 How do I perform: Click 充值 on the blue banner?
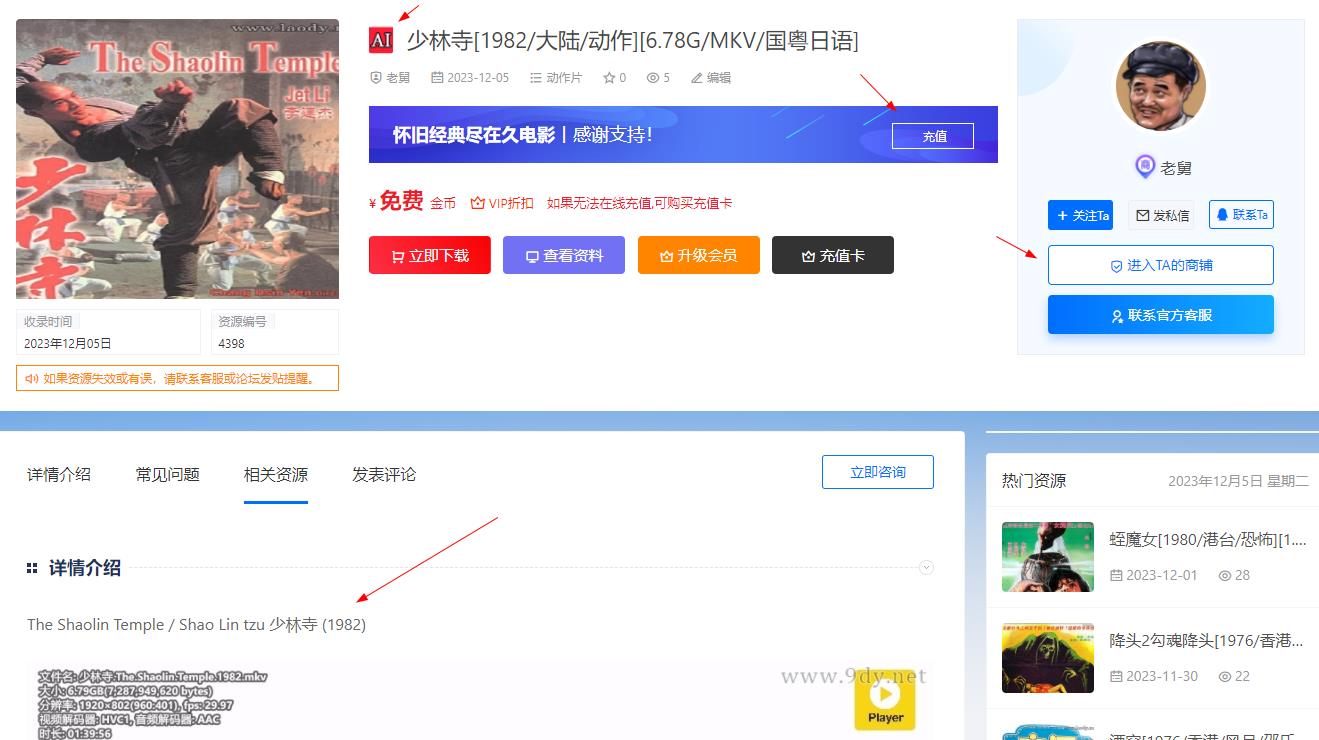coord(933,136)
